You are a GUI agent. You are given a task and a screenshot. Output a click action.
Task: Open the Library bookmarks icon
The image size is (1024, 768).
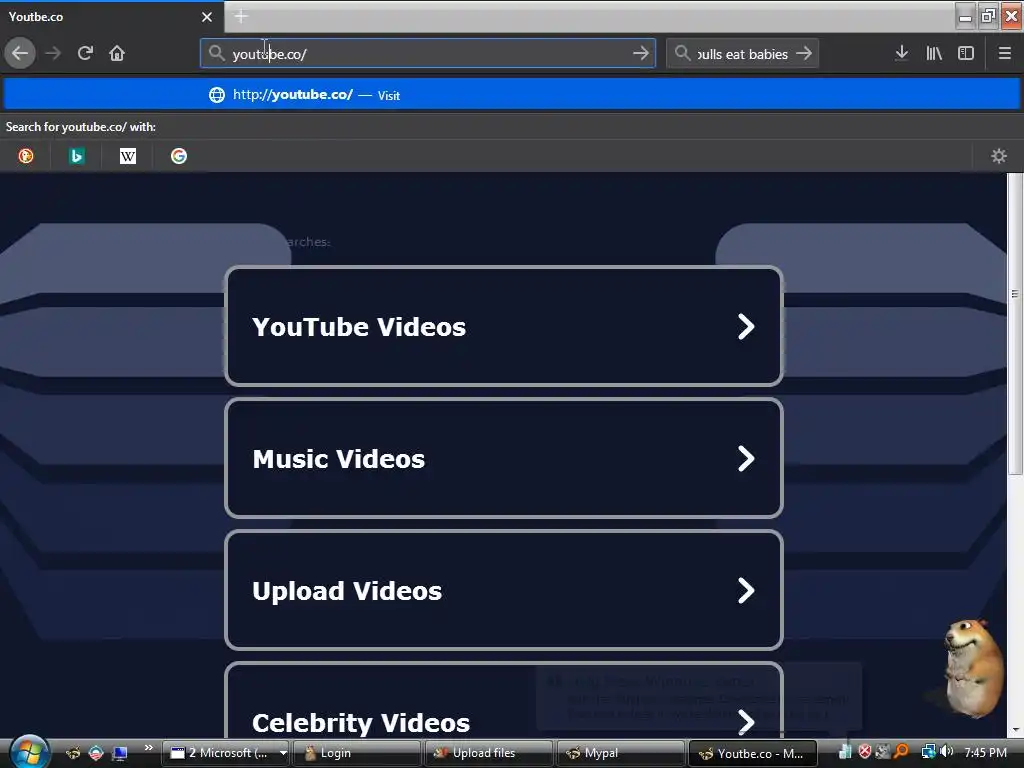tap(934, 53)
